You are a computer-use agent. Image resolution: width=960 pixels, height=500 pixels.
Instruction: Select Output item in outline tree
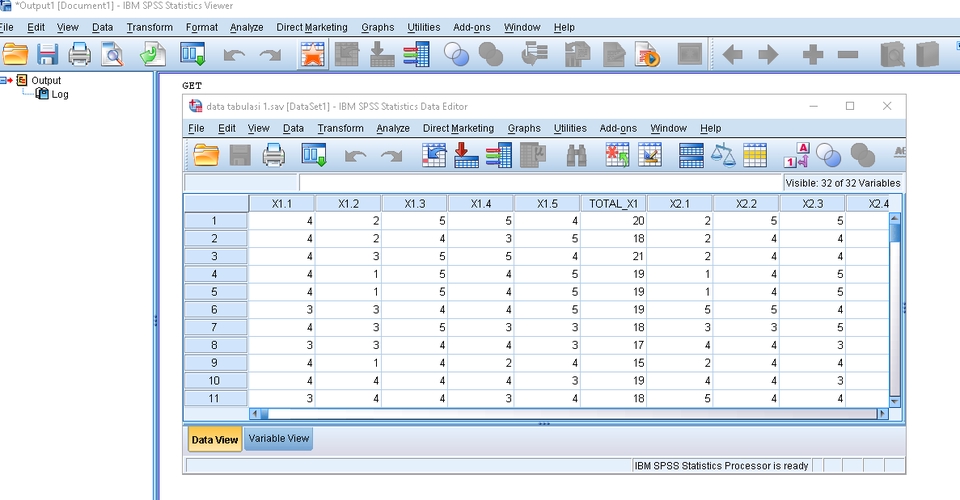tap(46, 80)
